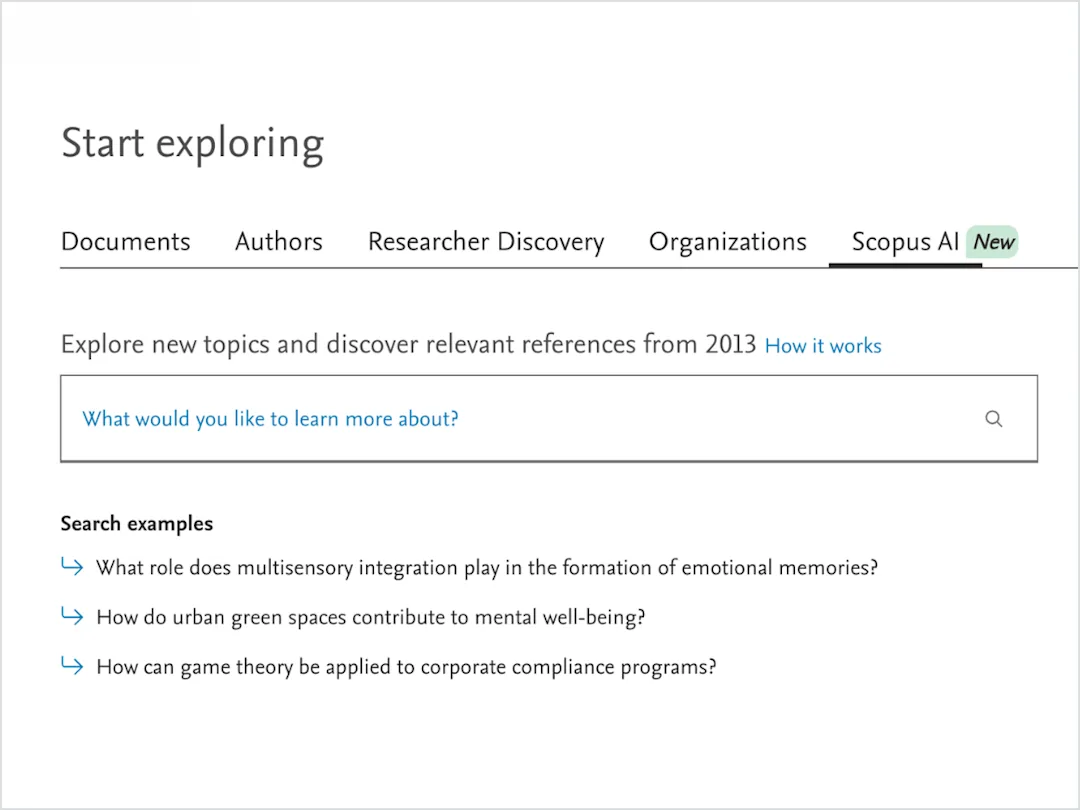Click the green New badge next to Scopus AI
The height and width of the screenshot is (810, 1080).
(x=993, y=241)
